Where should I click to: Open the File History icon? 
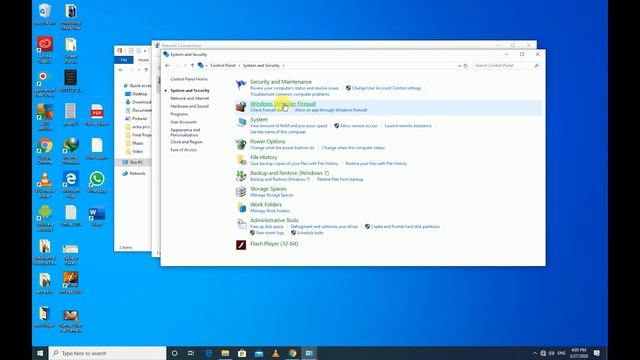pos(241,160)
